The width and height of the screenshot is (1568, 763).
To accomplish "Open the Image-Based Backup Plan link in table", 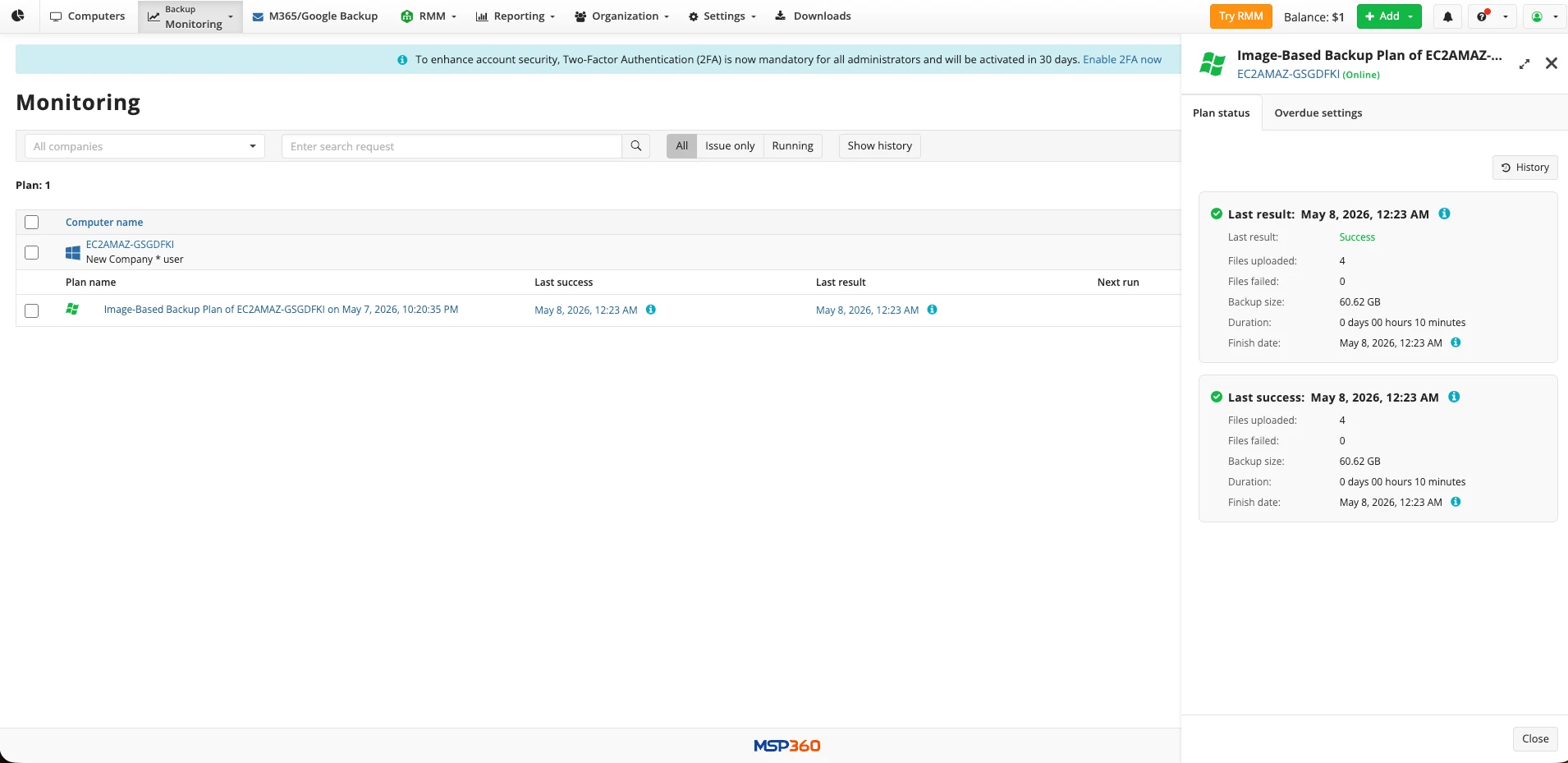I will (281, 310).
